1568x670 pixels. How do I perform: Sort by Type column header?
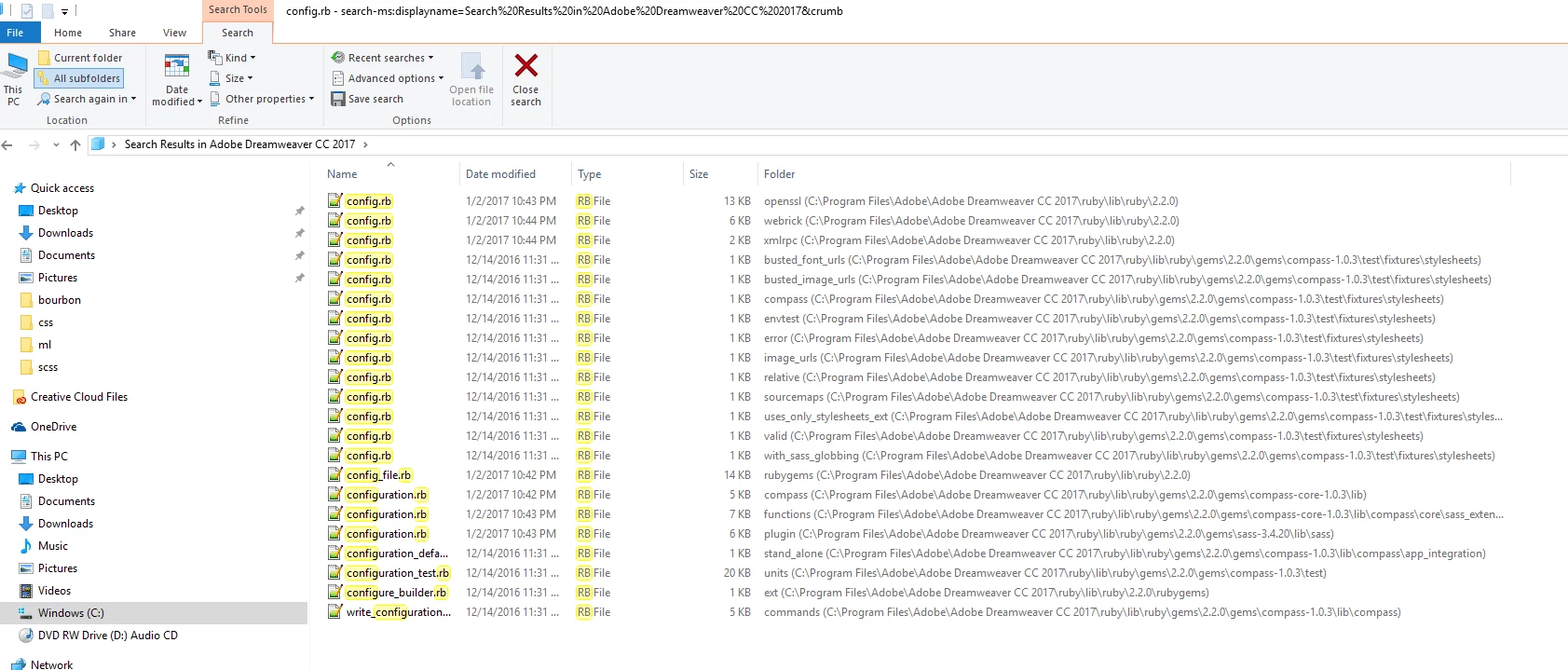589,174
